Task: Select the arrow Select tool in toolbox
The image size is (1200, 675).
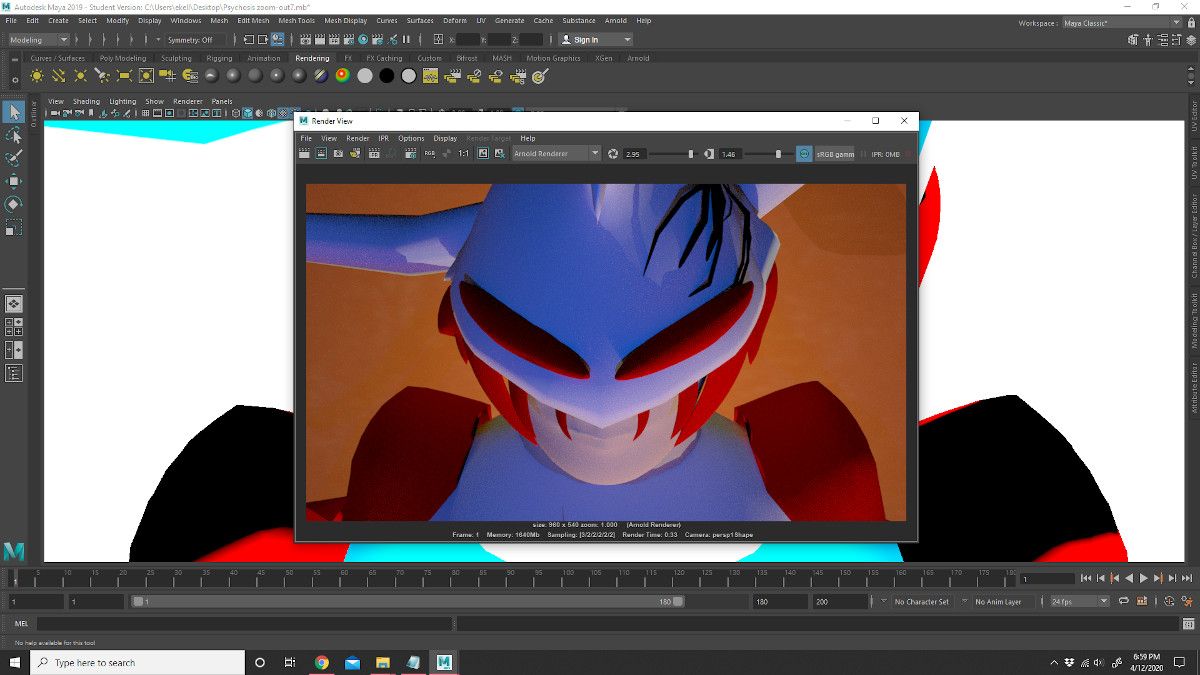Action: point(14,111)
